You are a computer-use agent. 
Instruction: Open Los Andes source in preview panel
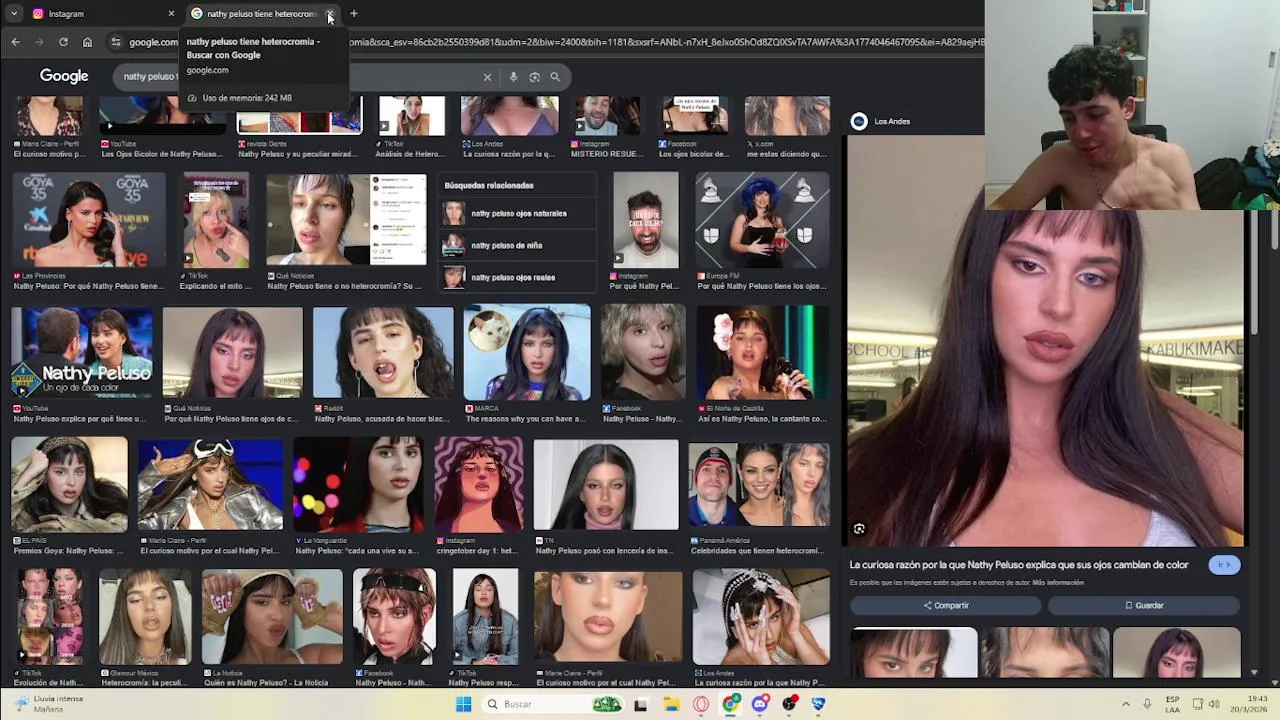881,121
